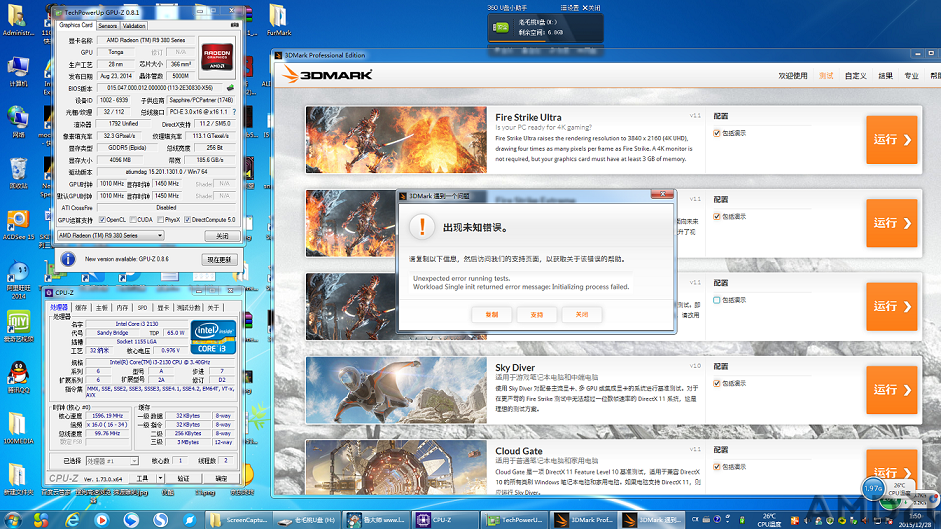Open the 关于 (About) tab in CPU-Z
The image size is (941, 529).
click(213, 307)
